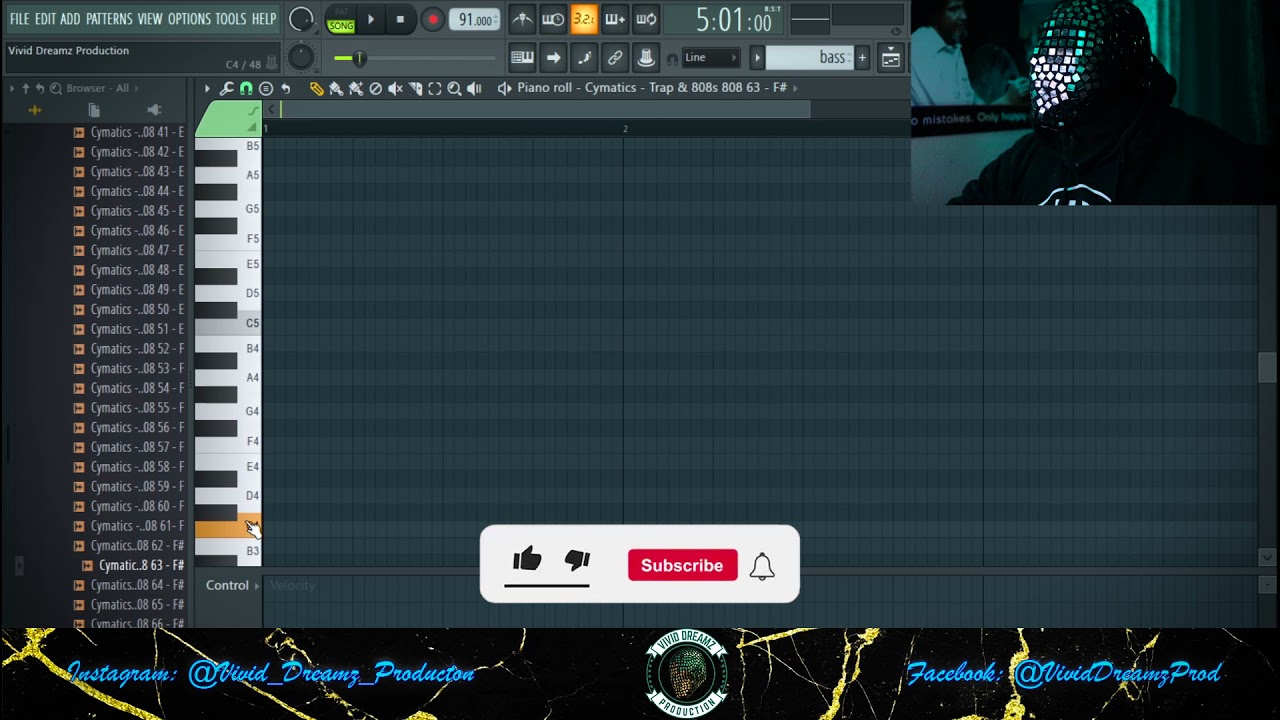Open the piano roll stamp chord menu
This screenshot has height=720, width=1280.
pos(266,88)
